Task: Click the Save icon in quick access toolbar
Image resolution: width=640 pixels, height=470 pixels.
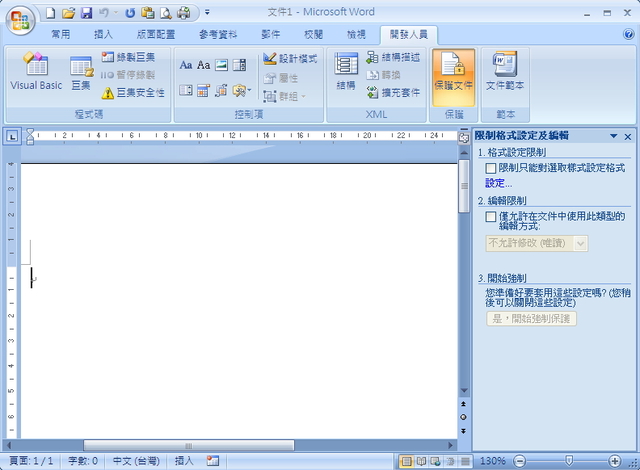Action: click(x=86, y=13)
